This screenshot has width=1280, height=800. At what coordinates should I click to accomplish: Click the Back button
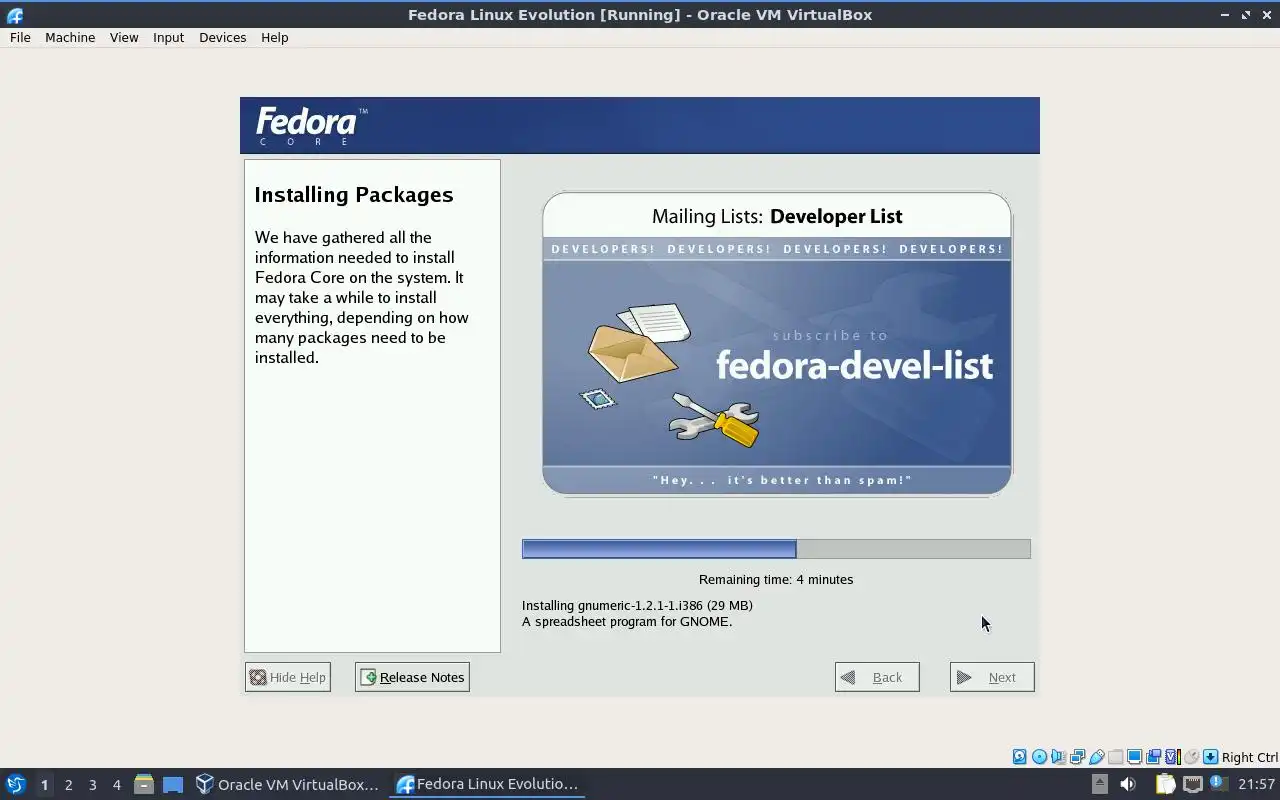pos(877,677)
